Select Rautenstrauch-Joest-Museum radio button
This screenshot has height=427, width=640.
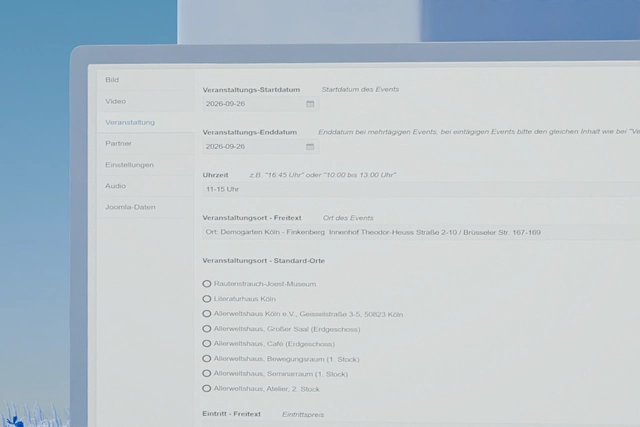pyautogui.click(x=207, y=284)
